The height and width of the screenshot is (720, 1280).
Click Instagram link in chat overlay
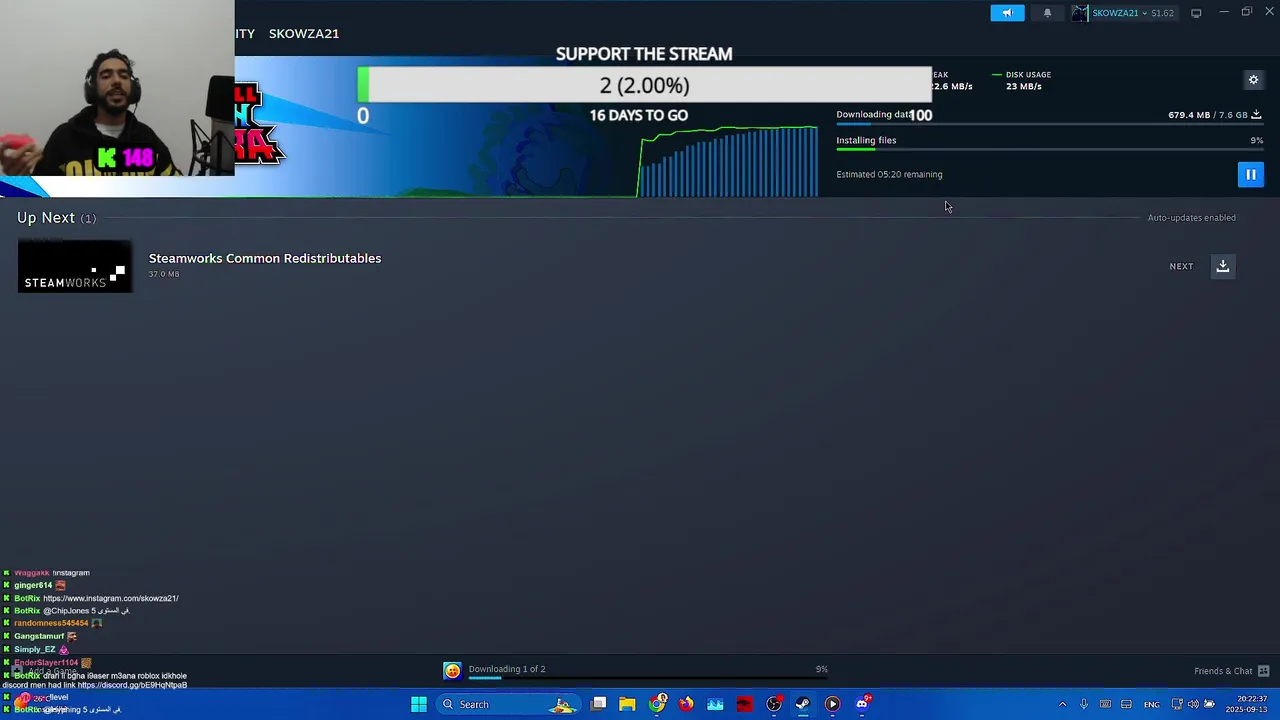111,598
